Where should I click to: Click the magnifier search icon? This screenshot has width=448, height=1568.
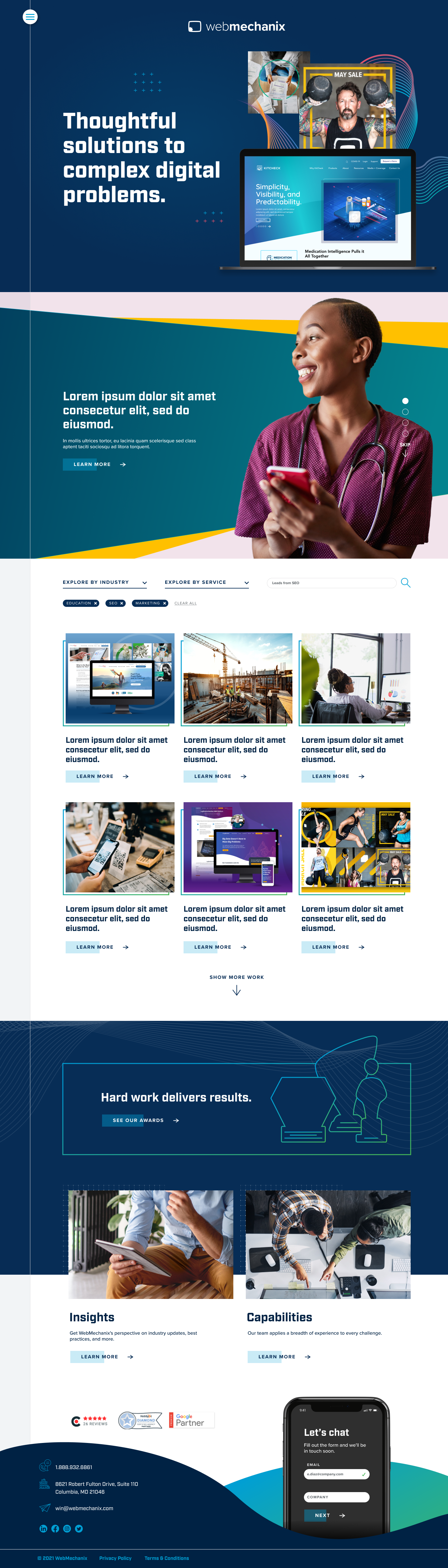coord(405,583)
